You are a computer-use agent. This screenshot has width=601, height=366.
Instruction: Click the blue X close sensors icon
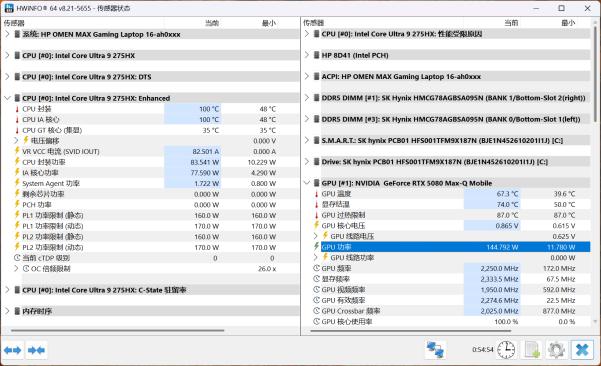click(x=582, y=350)
